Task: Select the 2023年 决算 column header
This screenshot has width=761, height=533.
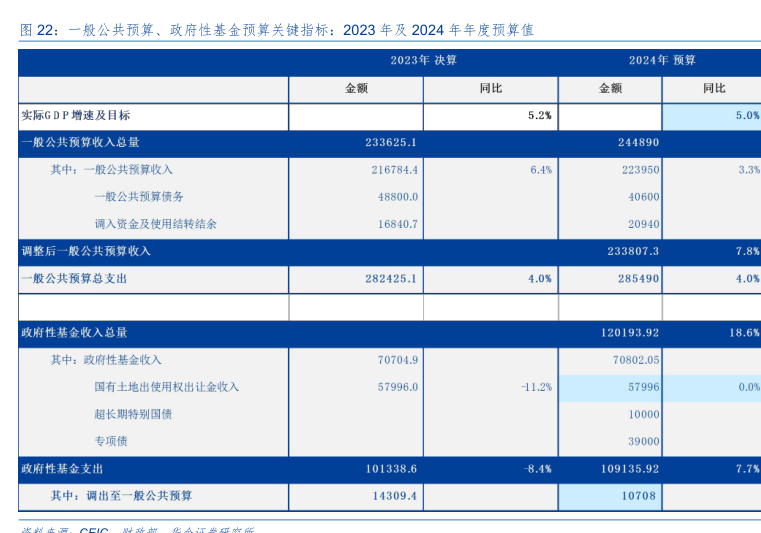Action: pos(423,61)
